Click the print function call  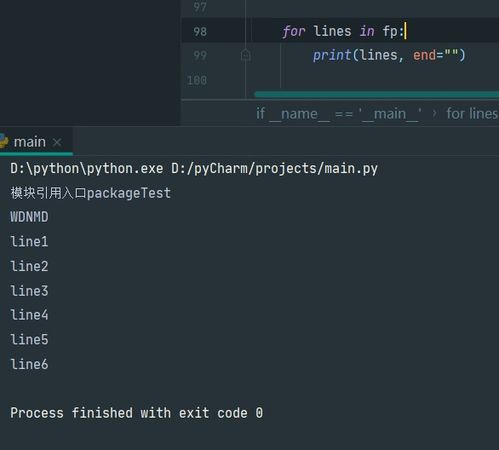332,55
